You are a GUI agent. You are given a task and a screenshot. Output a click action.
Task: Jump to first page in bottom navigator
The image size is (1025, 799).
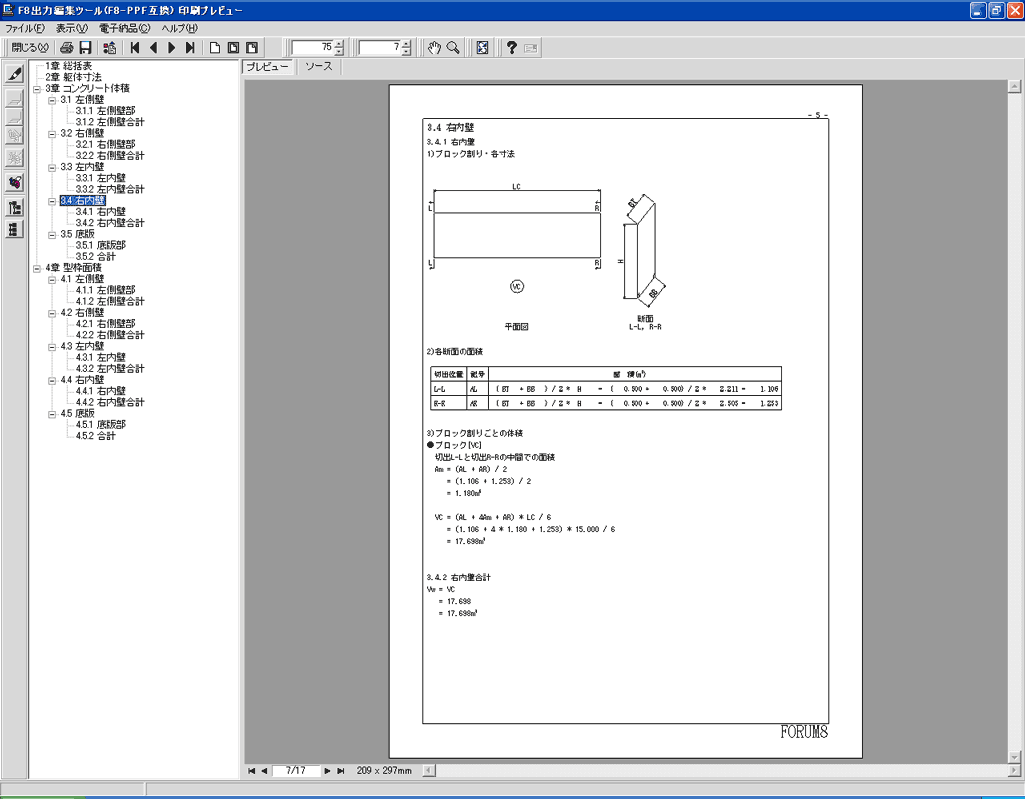(252, 771)
